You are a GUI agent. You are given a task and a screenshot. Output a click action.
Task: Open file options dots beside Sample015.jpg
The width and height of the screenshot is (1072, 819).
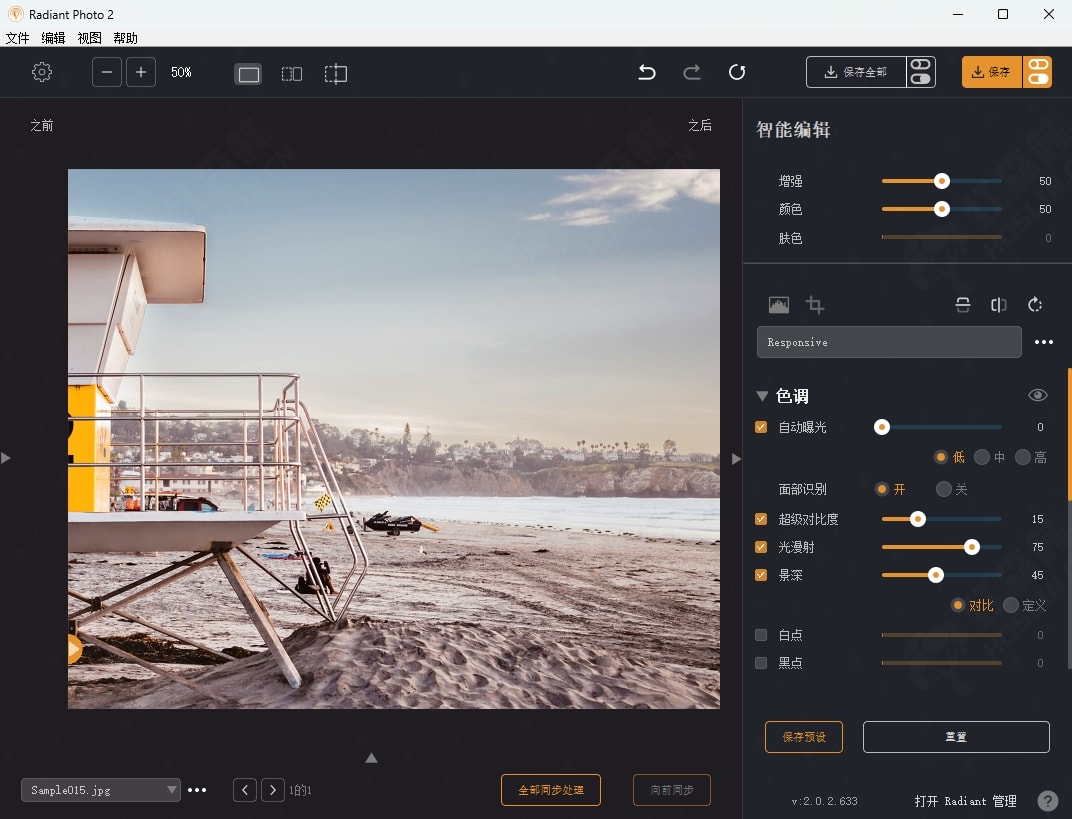197,790
